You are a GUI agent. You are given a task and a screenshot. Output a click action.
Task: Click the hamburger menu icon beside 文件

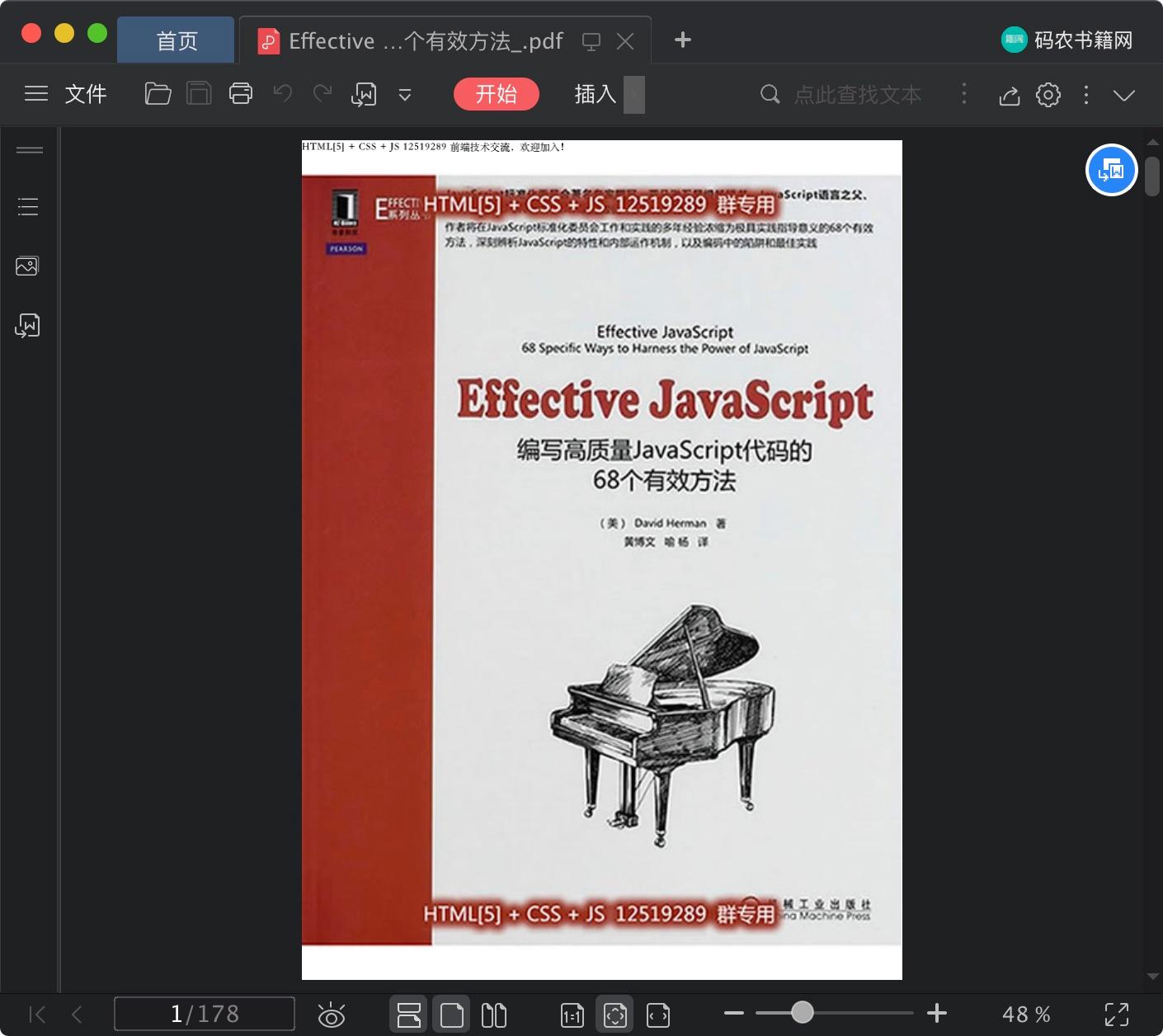[36, 94]
